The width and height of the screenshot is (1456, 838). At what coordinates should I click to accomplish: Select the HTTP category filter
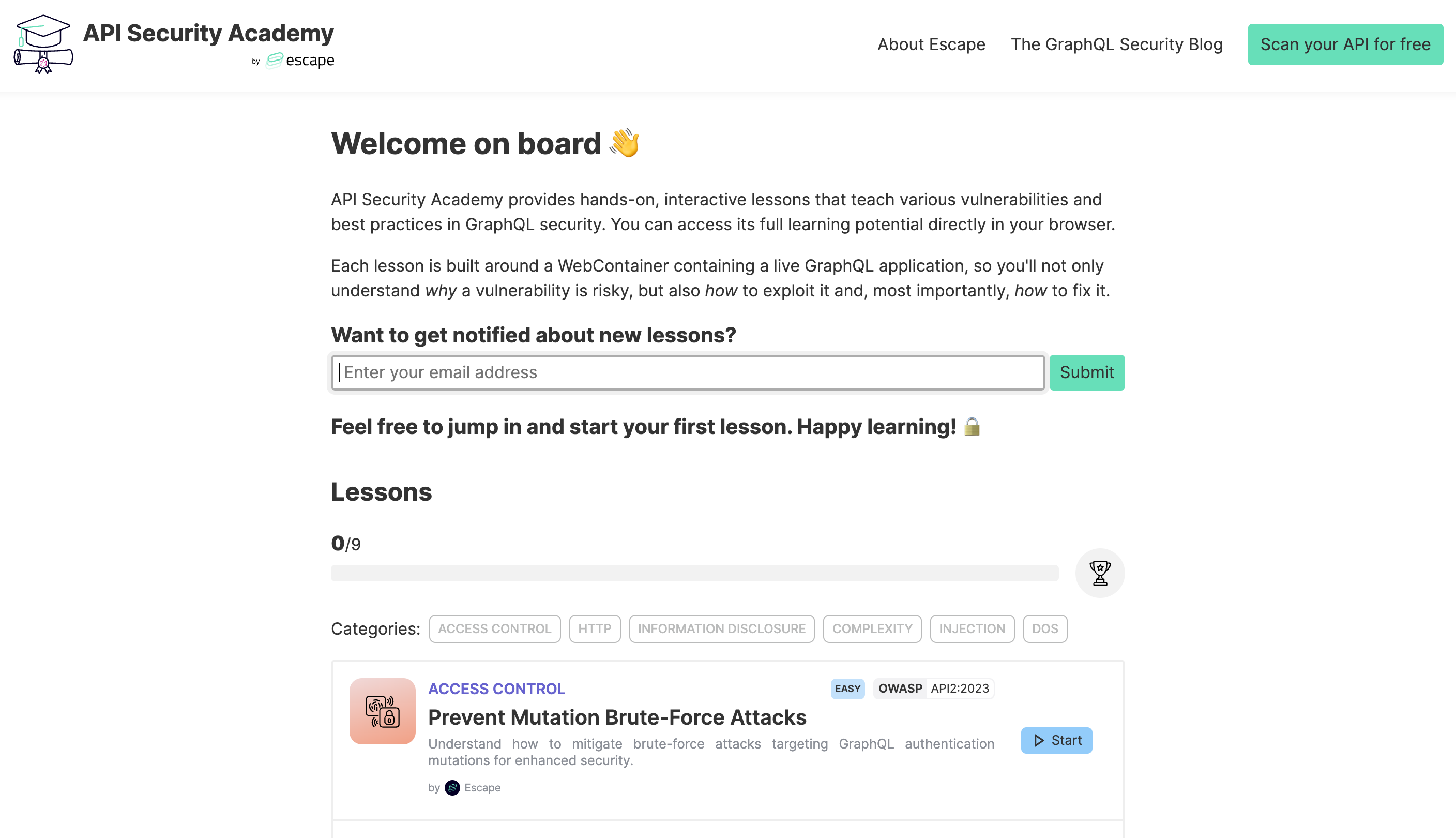point(594,628)
